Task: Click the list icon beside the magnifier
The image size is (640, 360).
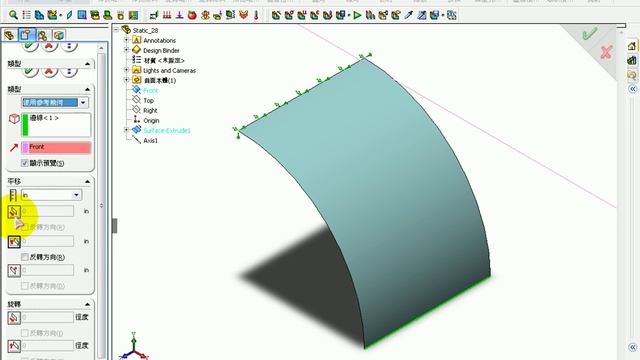Action: [x=27, y=16]
